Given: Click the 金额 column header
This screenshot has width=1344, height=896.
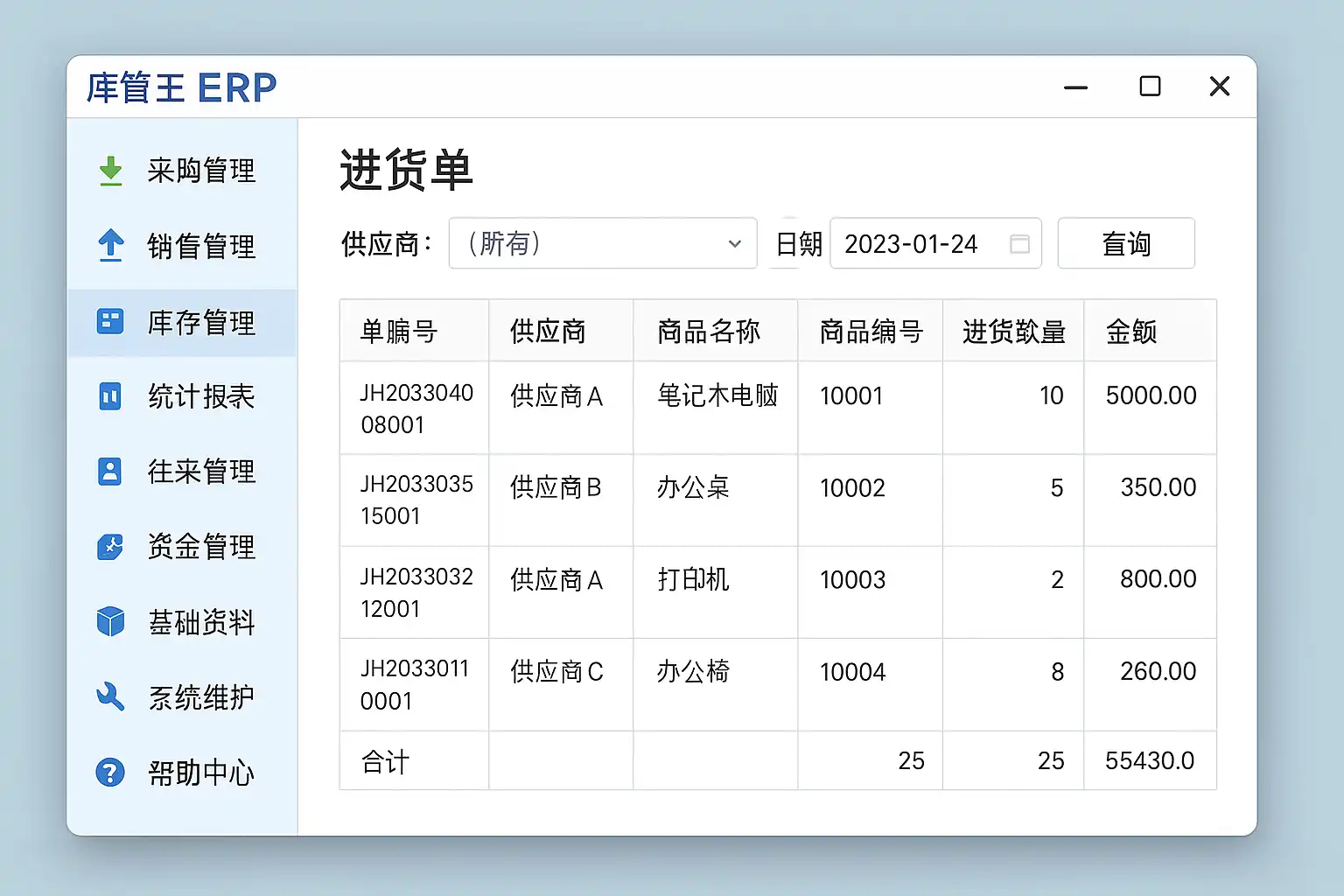Looking at the screenshot, I should point(1131,332).
